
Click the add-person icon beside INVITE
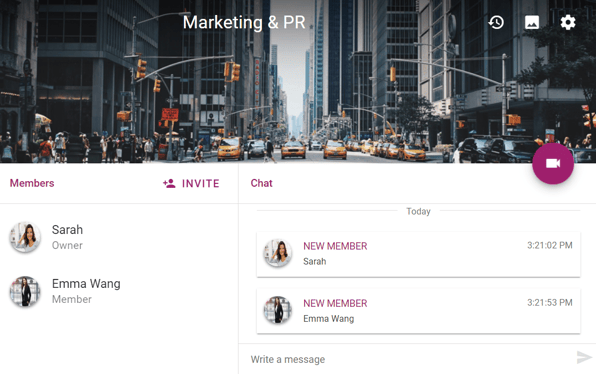[169, 184]
